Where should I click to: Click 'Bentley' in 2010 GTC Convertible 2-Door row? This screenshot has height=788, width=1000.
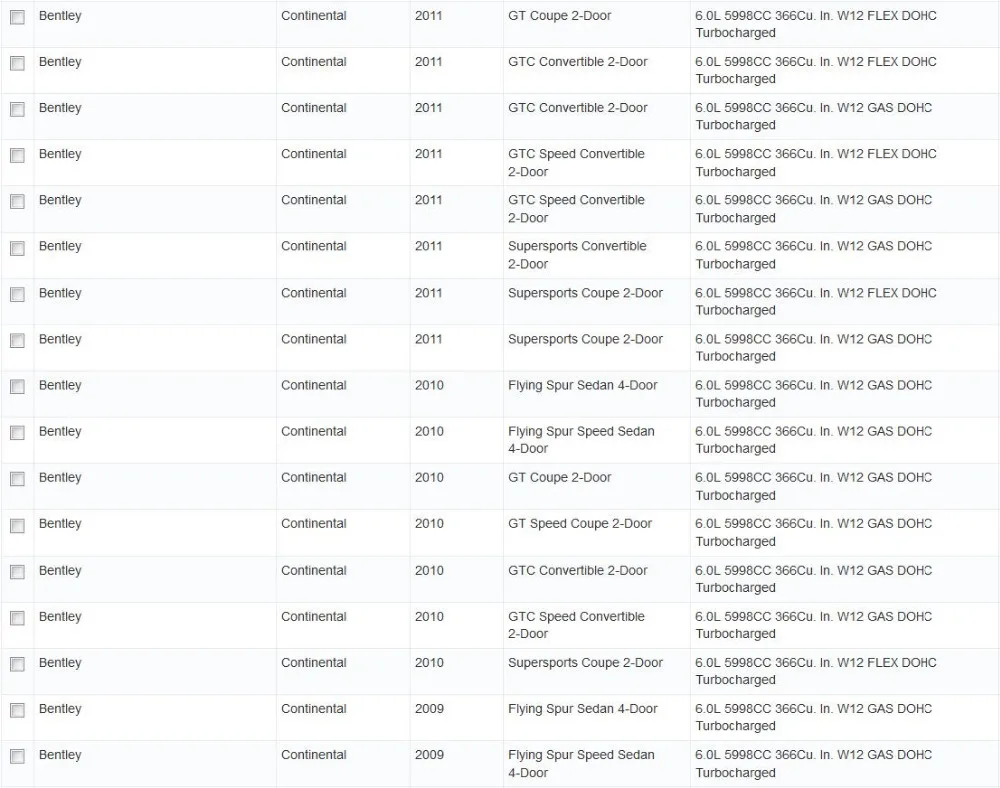[x=60, y=570]
